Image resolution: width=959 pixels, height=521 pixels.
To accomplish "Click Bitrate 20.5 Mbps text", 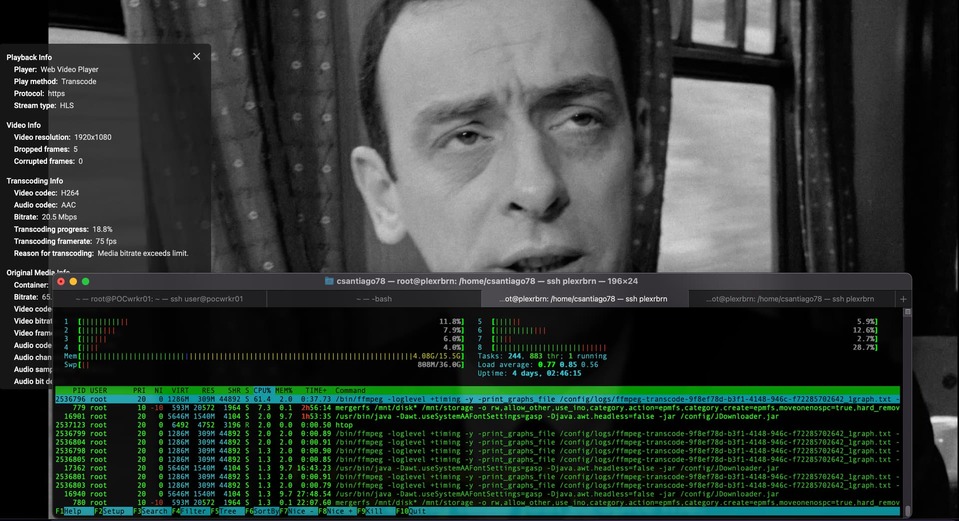I will pyautogui.click(x=45, y=217).
